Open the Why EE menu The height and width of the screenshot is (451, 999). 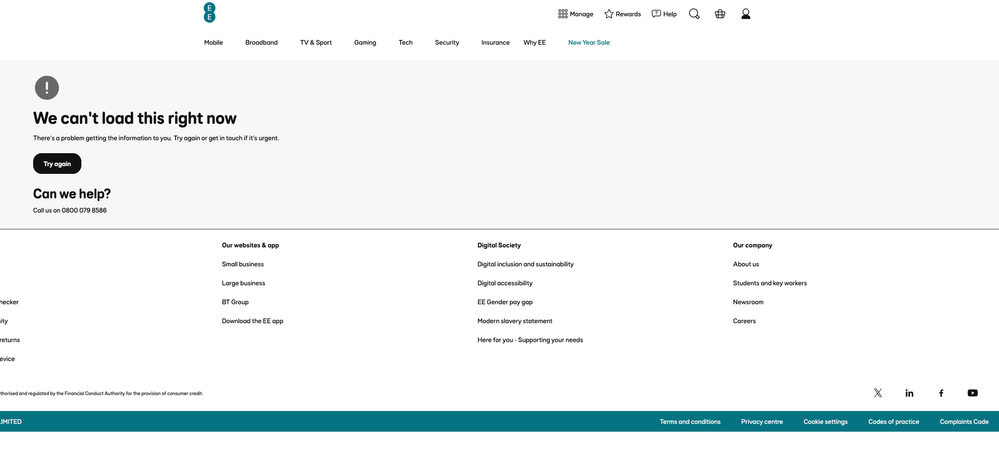(x=535, y=43)
